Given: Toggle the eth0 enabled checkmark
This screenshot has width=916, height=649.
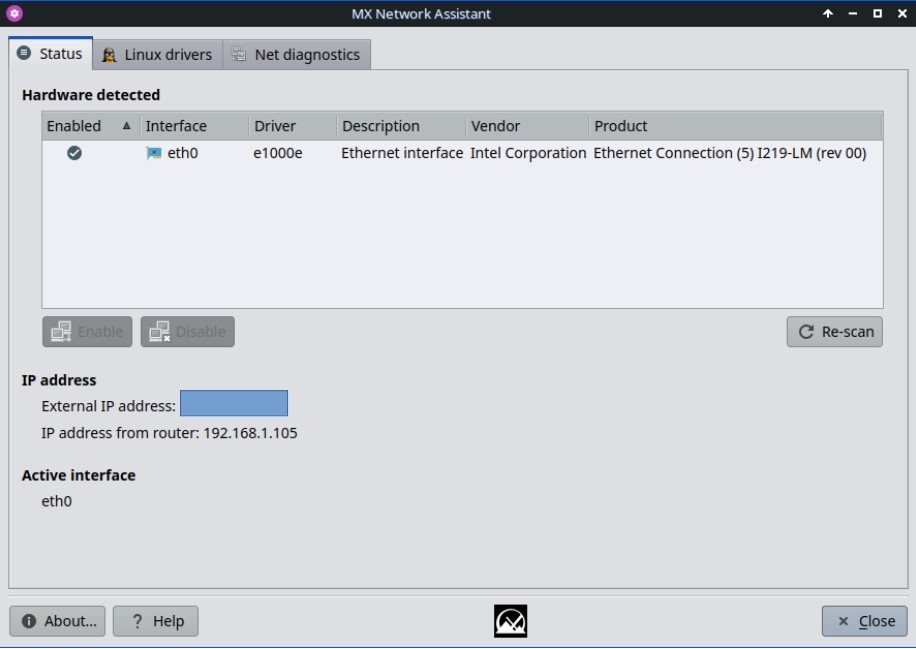Looking at the screenshot, I should click(x=74, y=154).
